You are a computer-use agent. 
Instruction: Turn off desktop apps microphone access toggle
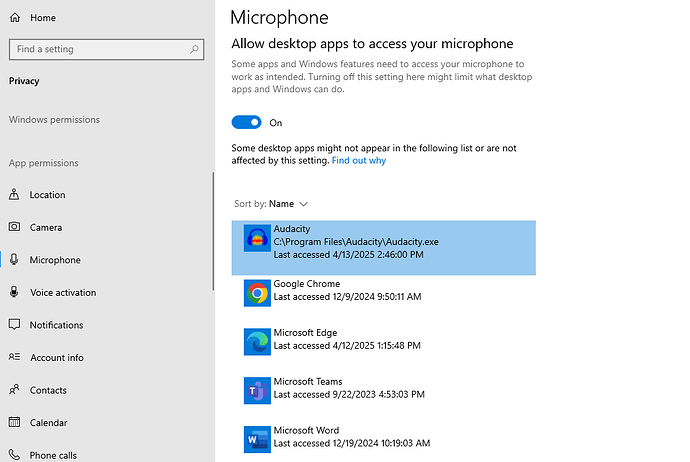[x=246, y=122]
